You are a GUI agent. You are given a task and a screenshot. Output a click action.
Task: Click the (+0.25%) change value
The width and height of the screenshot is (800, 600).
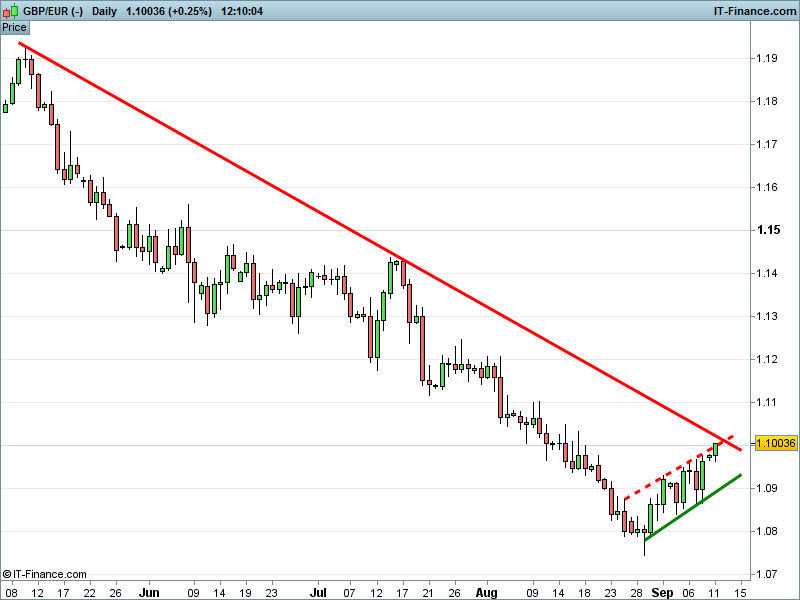coord(192,11)
